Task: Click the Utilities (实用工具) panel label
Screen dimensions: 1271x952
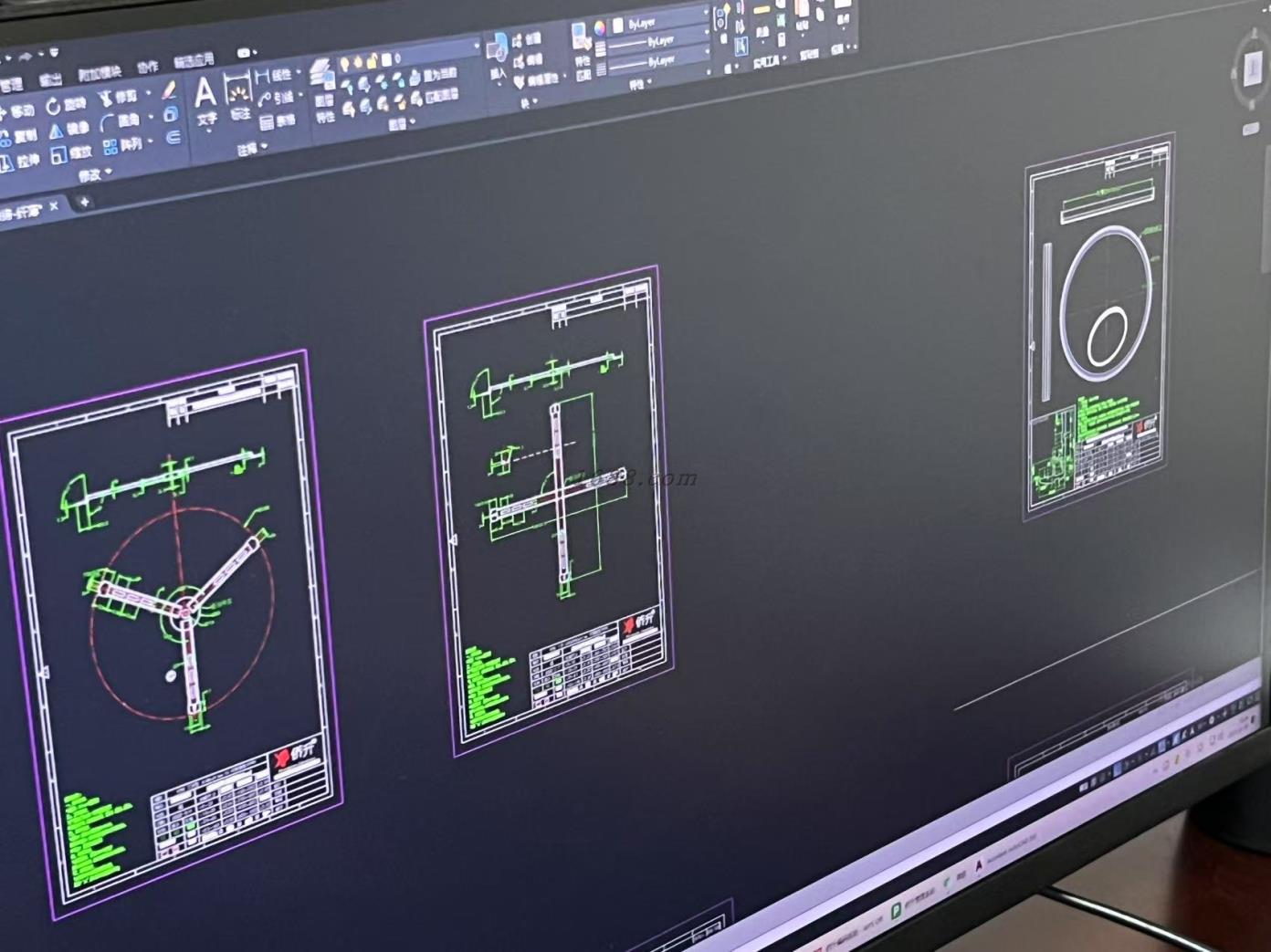Action: coord(767,62)
